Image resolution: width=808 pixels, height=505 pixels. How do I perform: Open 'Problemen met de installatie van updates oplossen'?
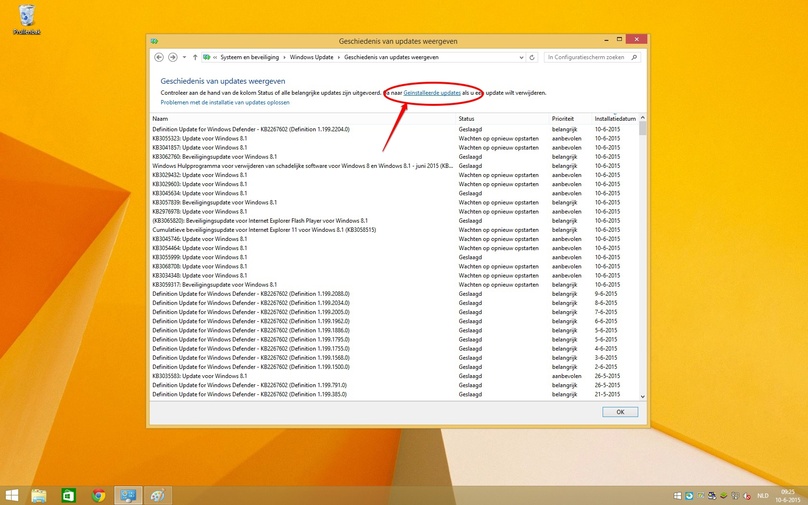click(225, 103)
